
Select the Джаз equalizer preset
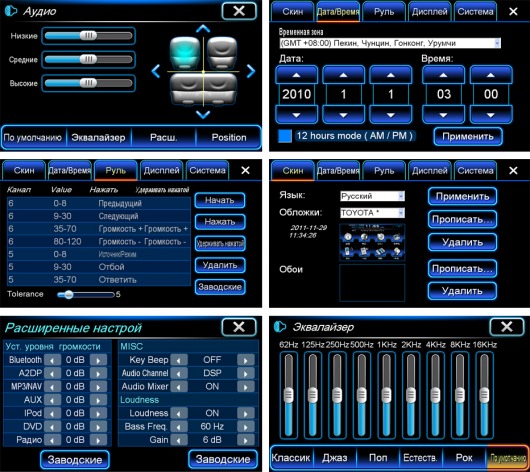click(x=335, y=458)
